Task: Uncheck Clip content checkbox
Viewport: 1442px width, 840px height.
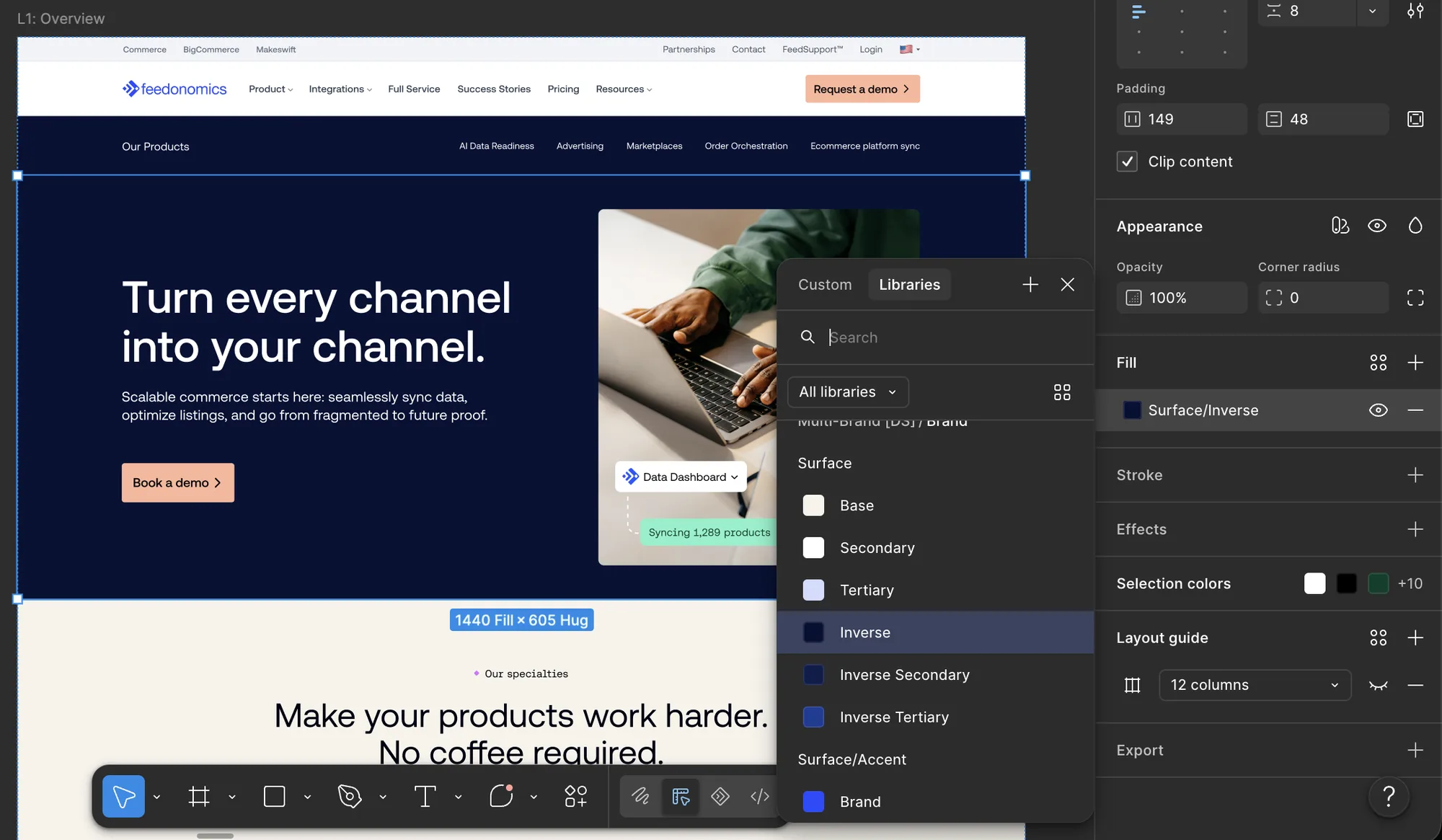Action: (1127, 162)
